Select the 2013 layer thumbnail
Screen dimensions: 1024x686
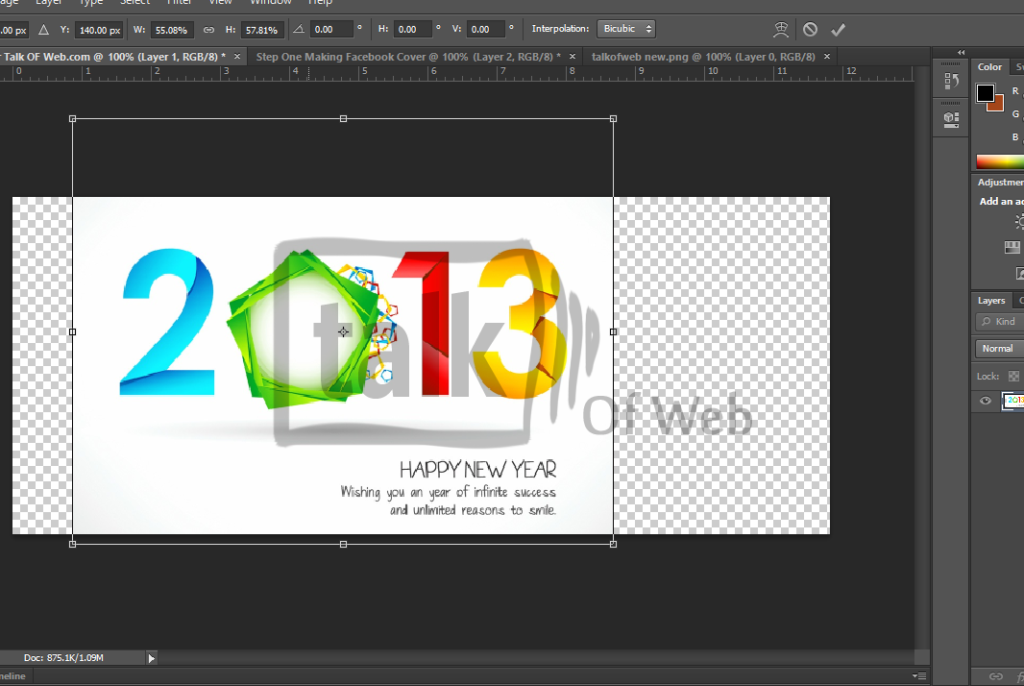1014,400
